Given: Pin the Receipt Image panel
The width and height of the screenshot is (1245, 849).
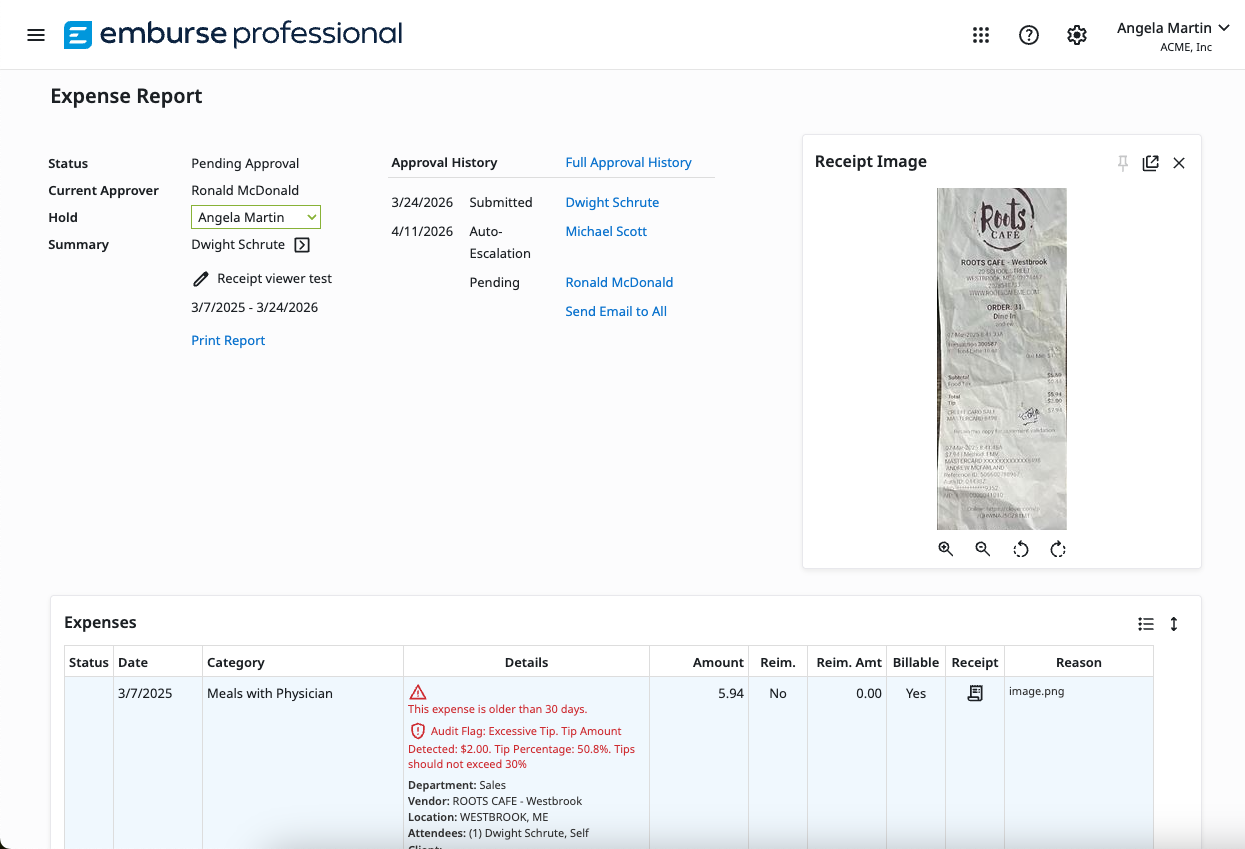Looking at the screenshot, I should pyautogui.click(x=1123, y=163).
